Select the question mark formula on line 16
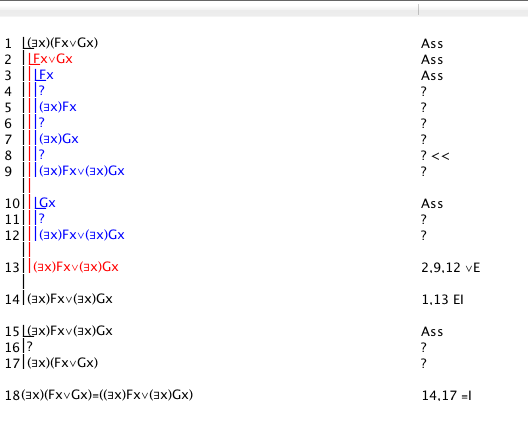The width and height of the screenshot is (528, 424). 30,347
